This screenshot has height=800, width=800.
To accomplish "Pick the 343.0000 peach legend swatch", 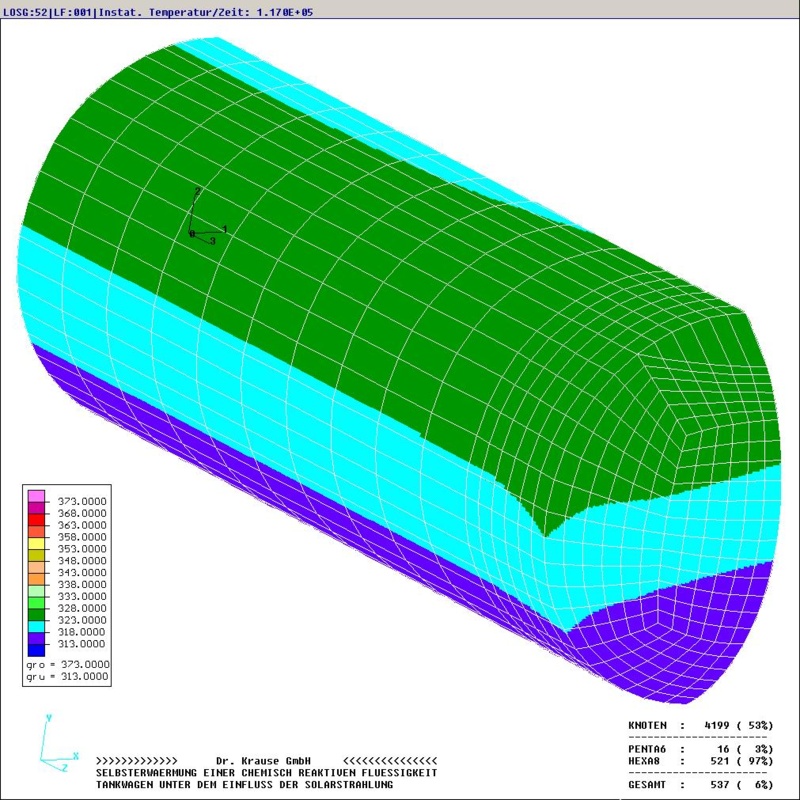I will [x=36, y=567].
